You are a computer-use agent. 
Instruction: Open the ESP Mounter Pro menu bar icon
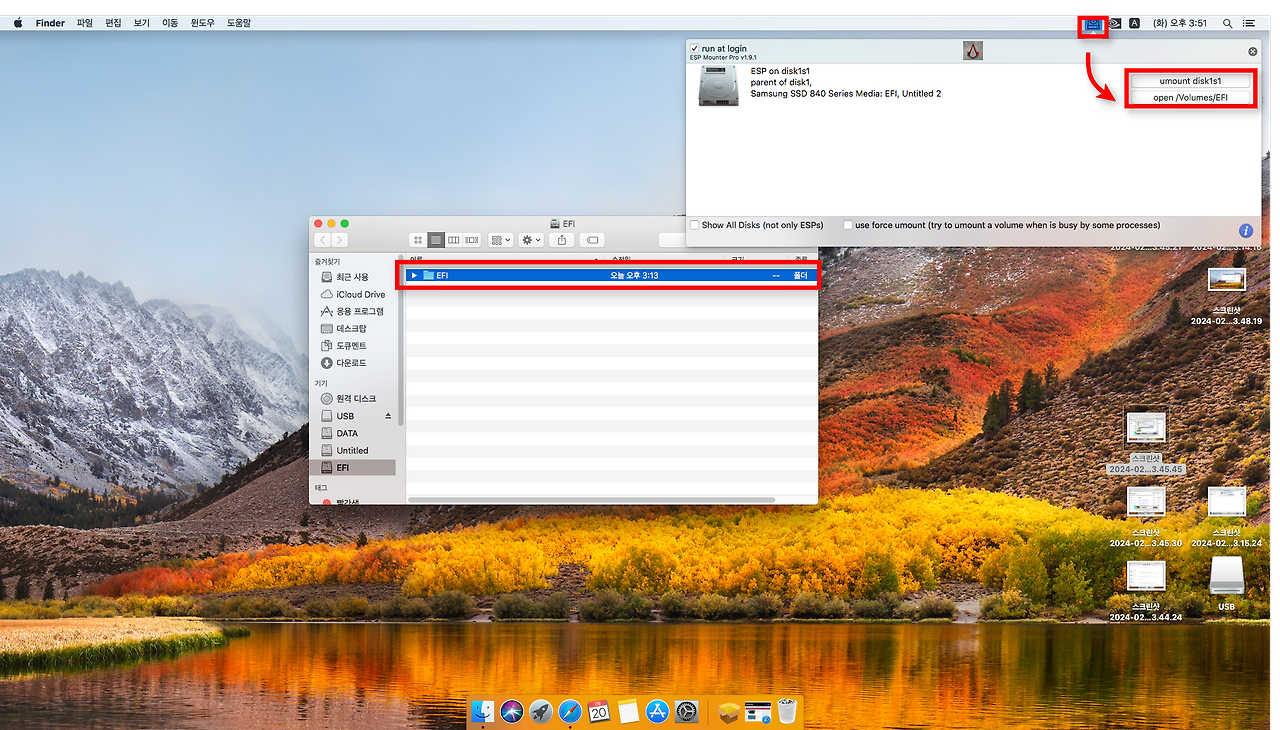pyautogui.click(x=1093, y=25)
